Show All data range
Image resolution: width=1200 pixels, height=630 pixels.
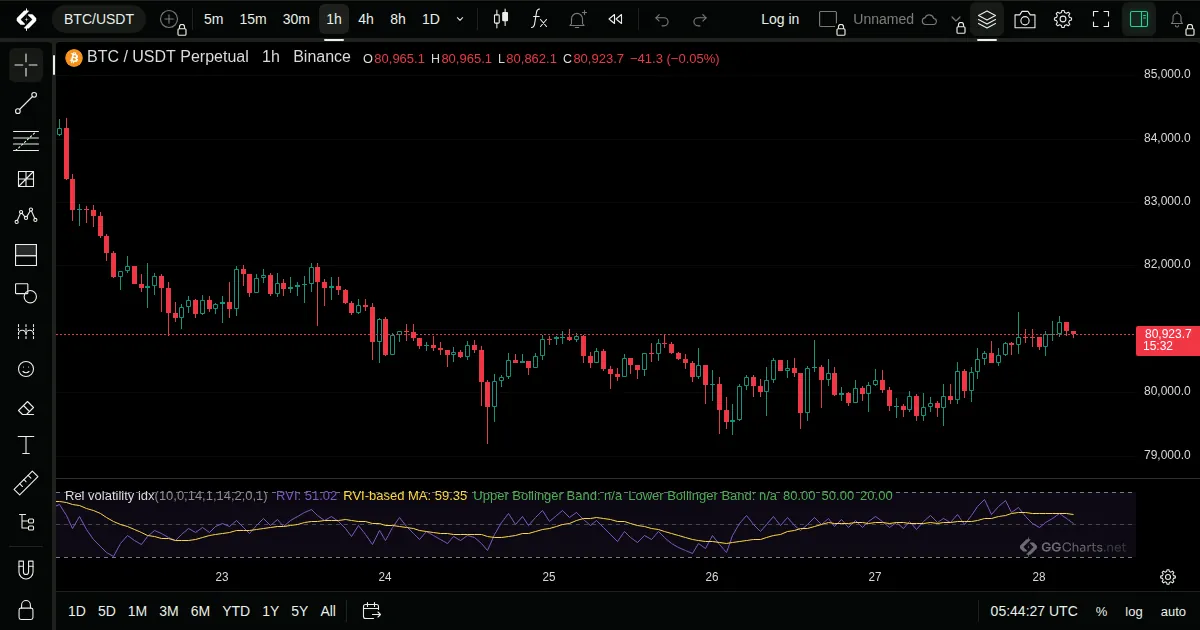click(x=328, y=611)
